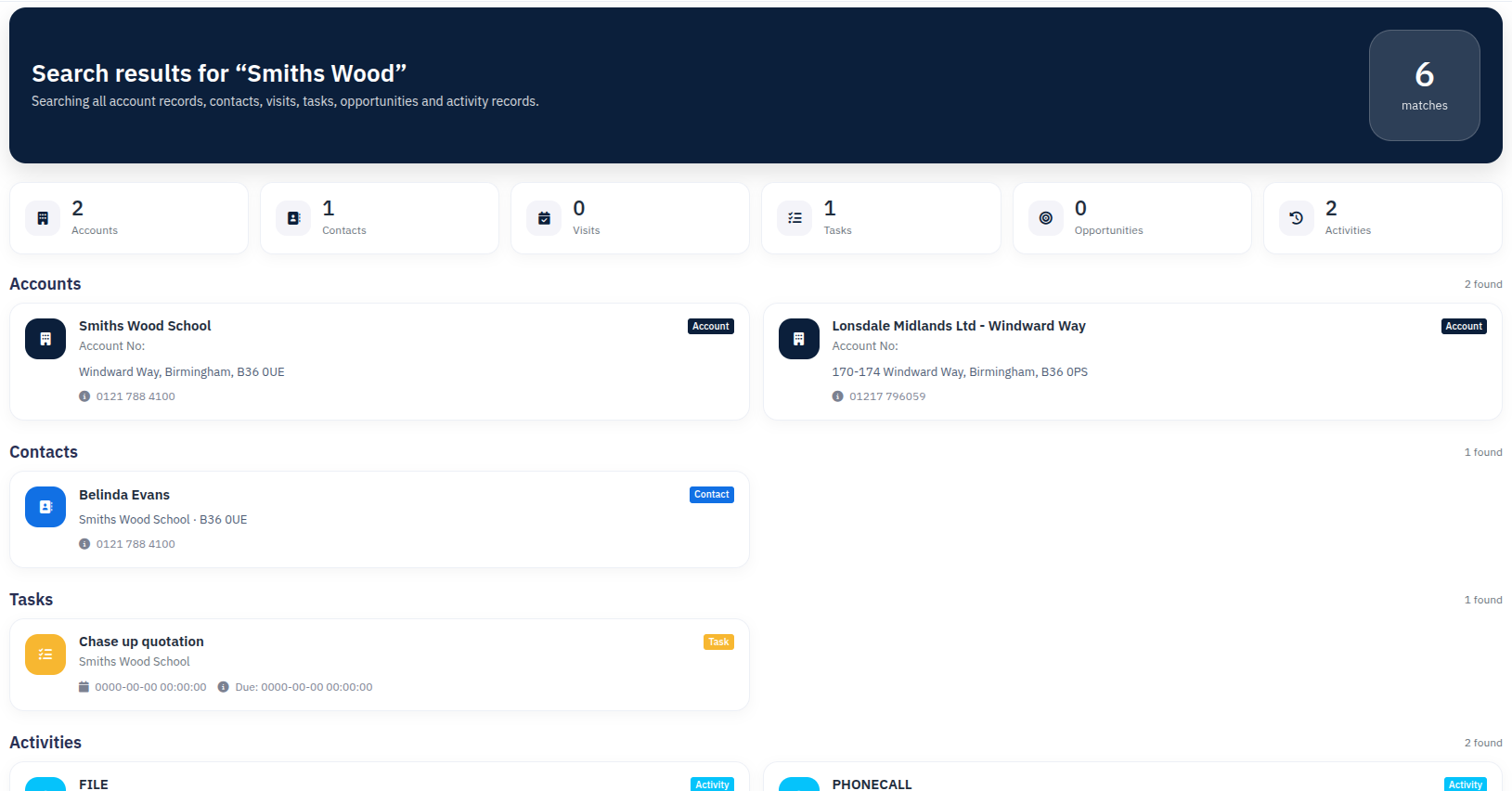Click Account No: under Smiths Wood School

point(112,346)
